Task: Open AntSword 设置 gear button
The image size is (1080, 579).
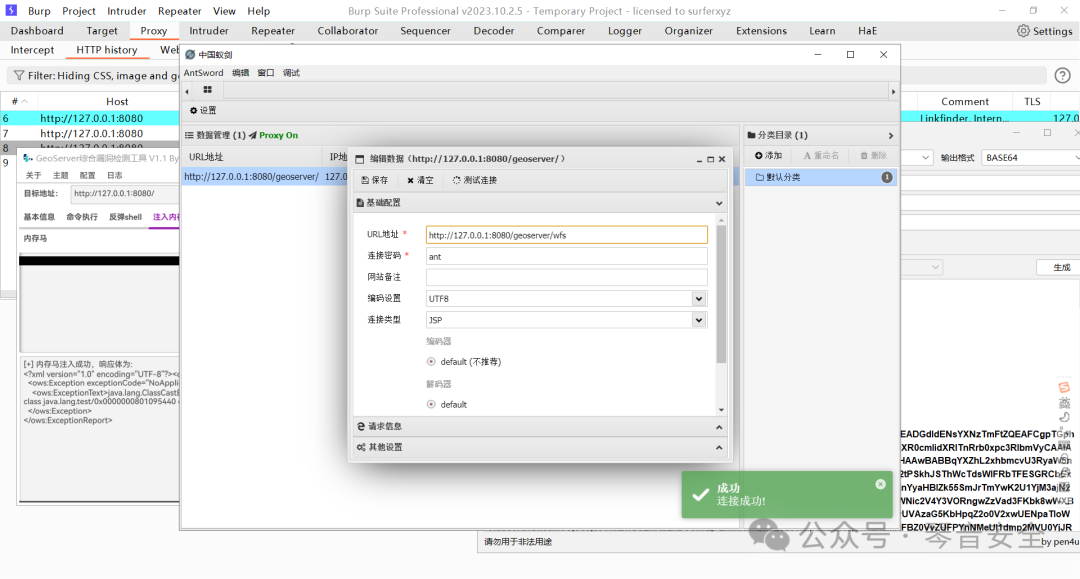Action: 203,110
